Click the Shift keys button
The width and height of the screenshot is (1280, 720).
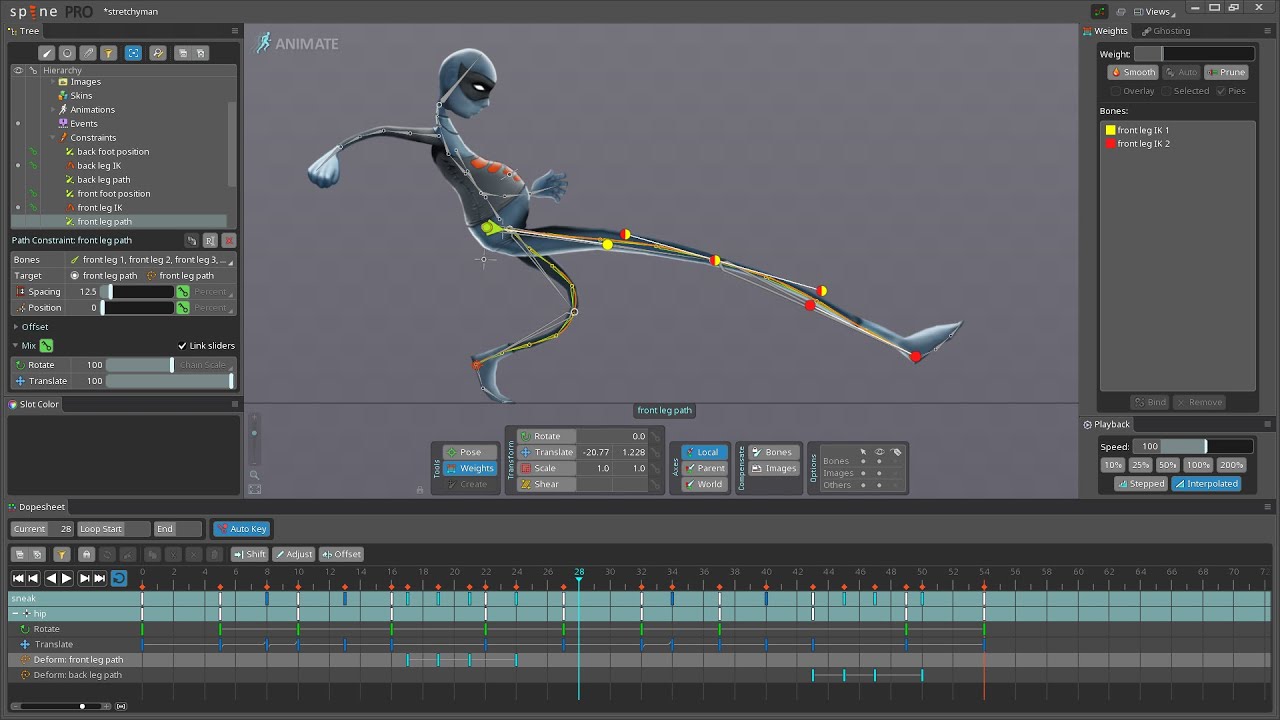point(250,554)
